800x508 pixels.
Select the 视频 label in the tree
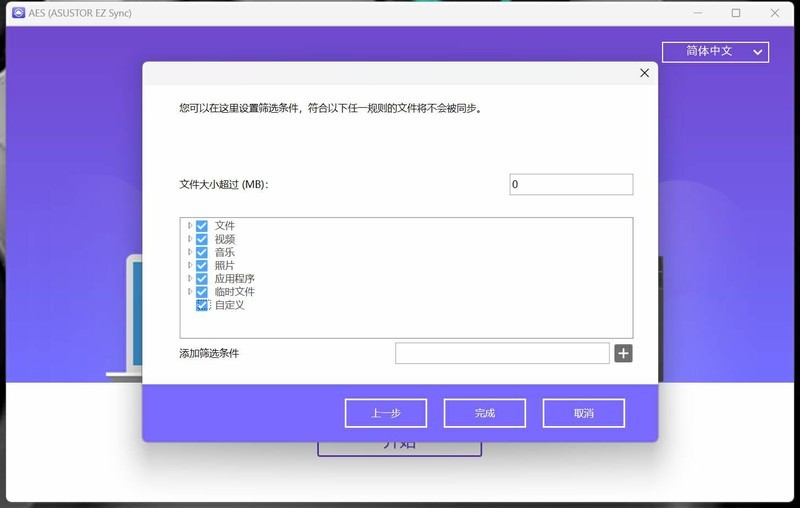click(x=224, y=239)
